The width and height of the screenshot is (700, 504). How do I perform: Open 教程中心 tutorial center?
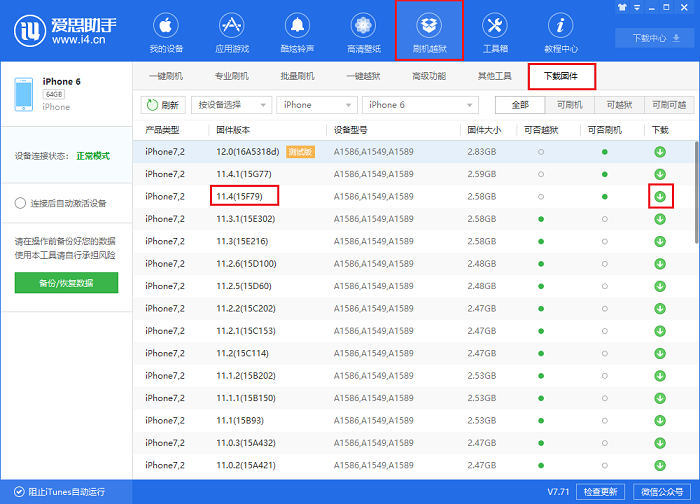561,33
